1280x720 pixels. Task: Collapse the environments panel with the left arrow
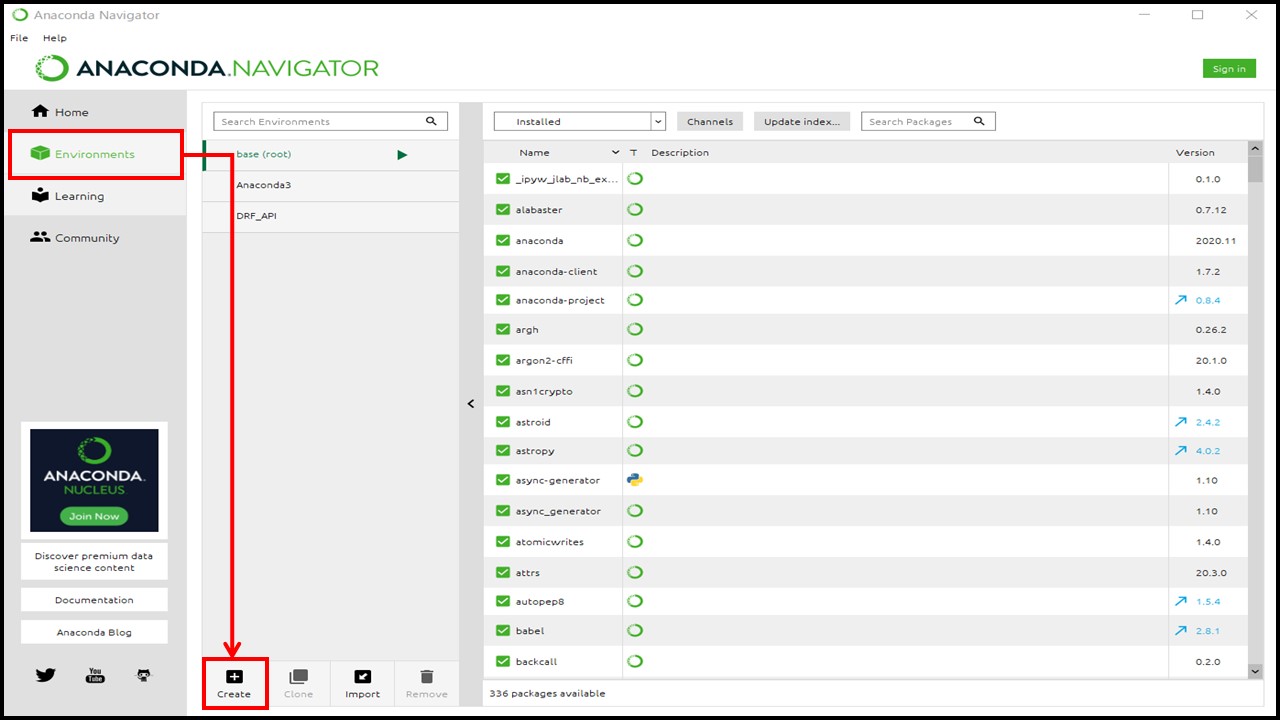(x=471, y=404)
